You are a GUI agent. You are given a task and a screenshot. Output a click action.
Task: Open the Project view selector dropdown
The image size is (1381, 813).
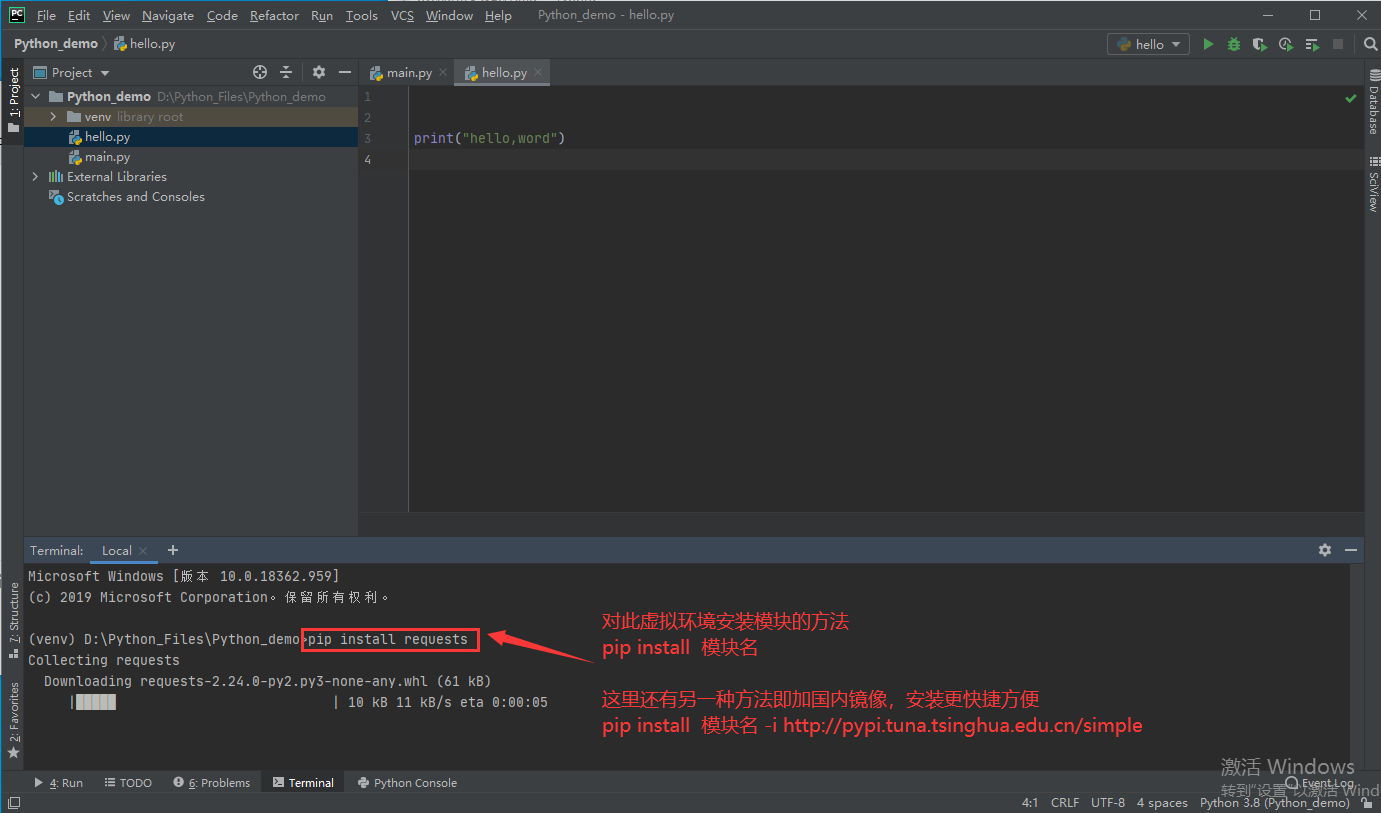tap(72, 72)
